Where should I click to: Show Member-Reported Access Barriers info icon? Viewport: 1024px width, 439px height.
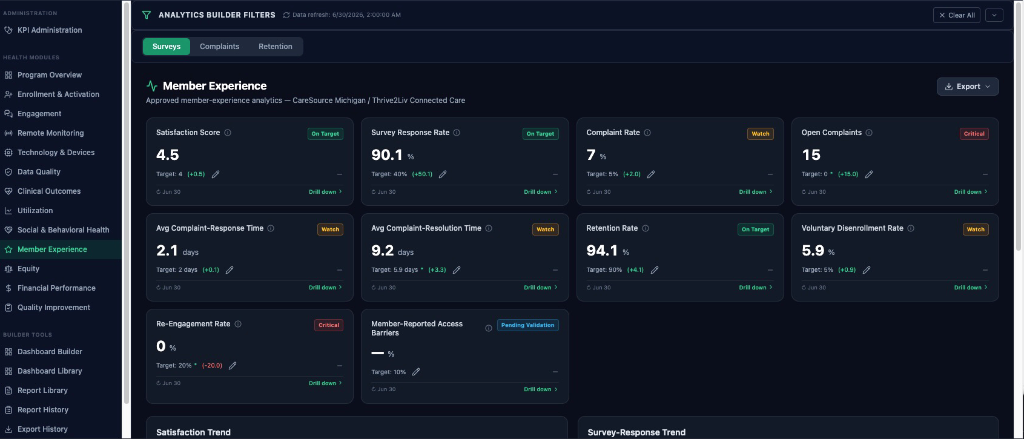point(488,329)
